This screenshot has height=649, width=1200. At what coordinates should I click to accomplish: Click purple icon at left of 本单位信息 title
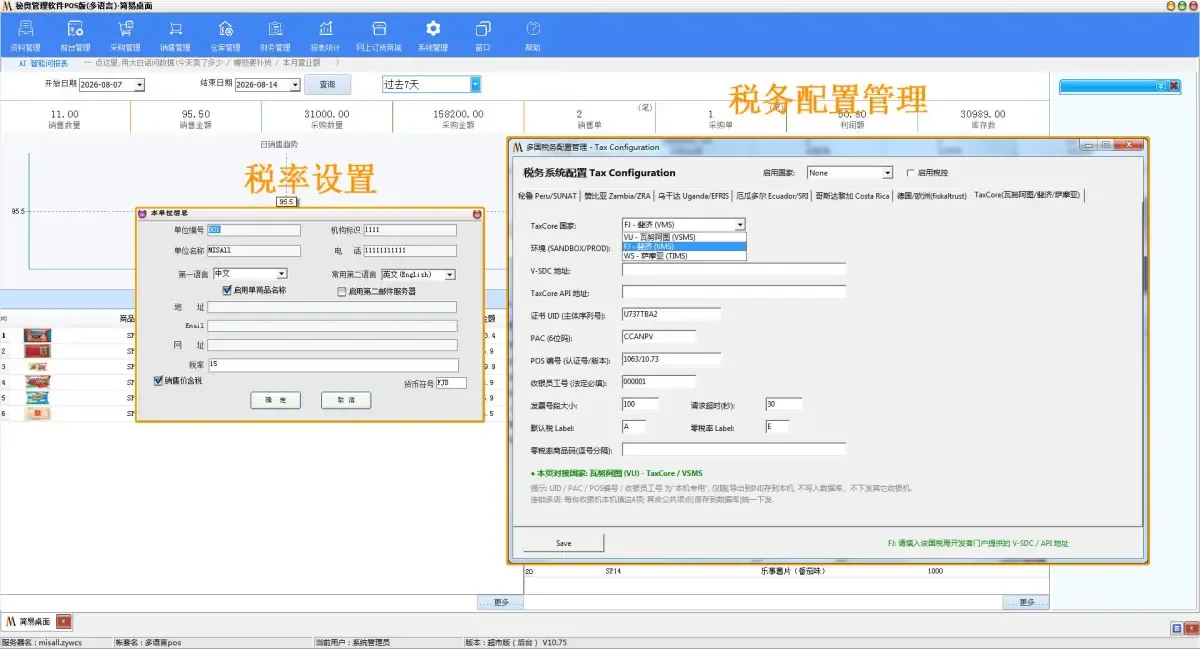coord(143,213)
